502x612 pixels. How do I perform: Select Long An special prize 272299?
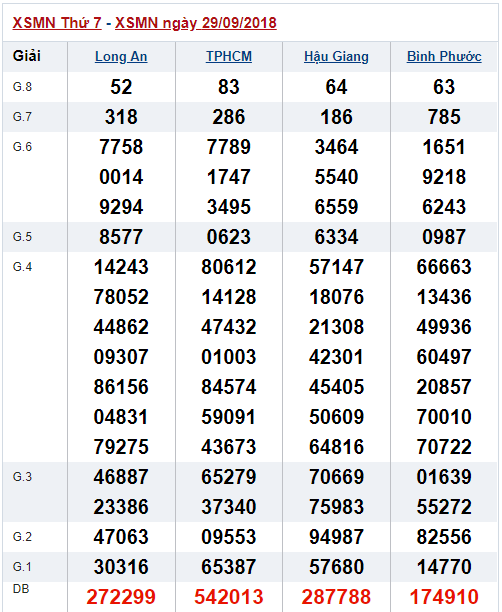coord(121,597)
